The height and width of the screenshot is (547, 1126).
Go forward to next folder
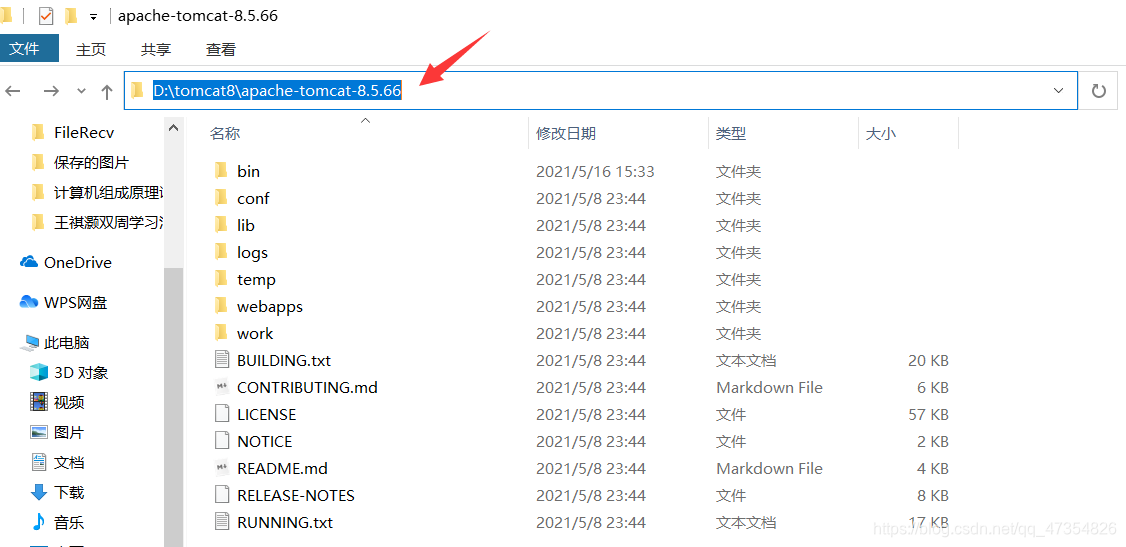[x=51, y=91]
